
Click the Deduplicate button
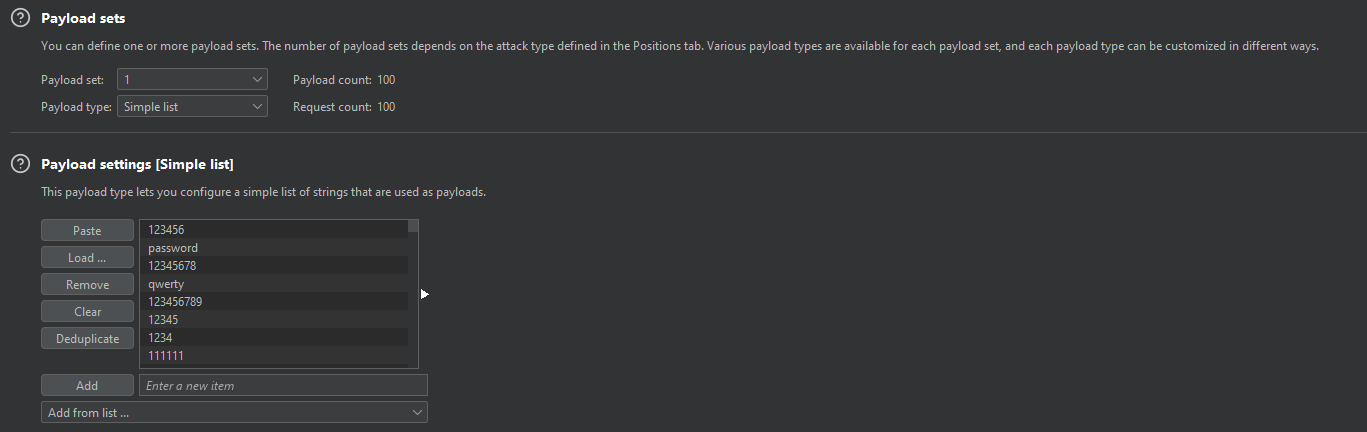(87, 339)
